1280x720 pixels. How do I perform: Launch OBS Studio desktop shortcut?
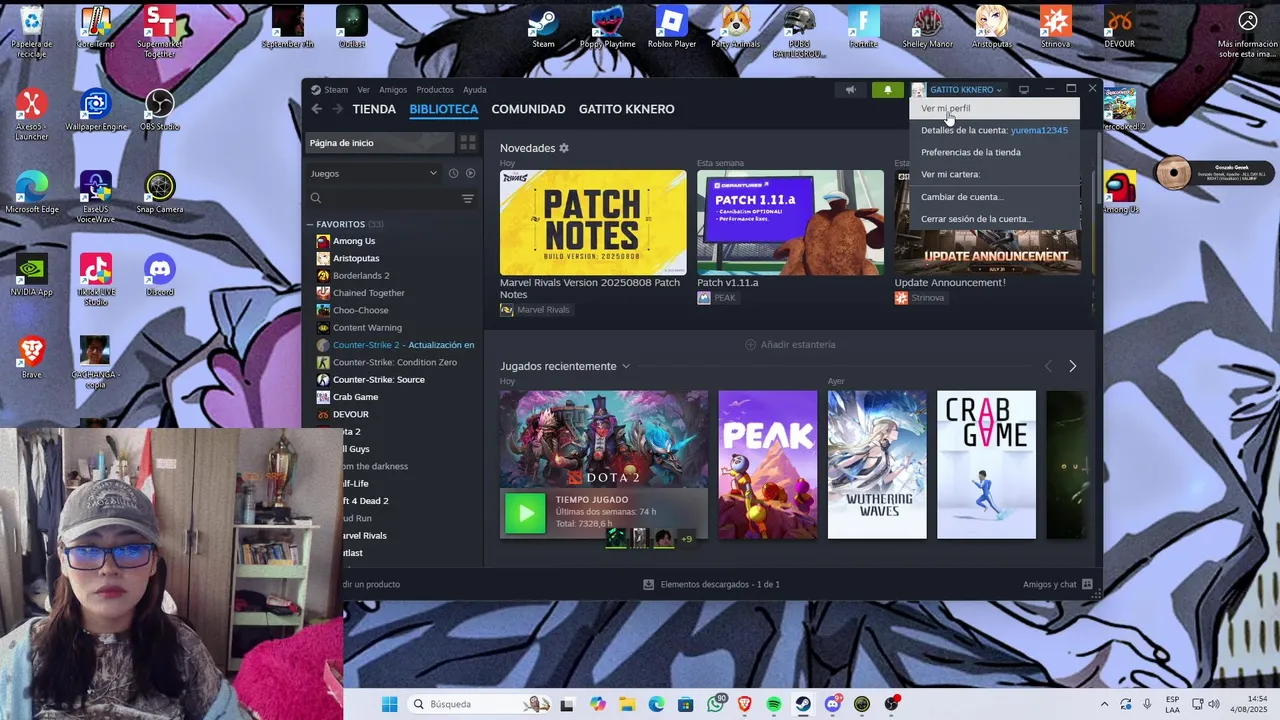[x=159, y=110]
